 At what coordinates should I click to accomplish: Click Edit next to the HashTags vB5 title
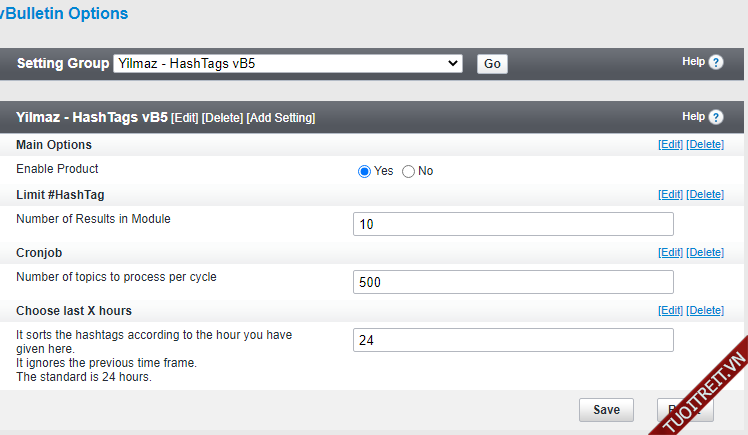tap(185, 118)
